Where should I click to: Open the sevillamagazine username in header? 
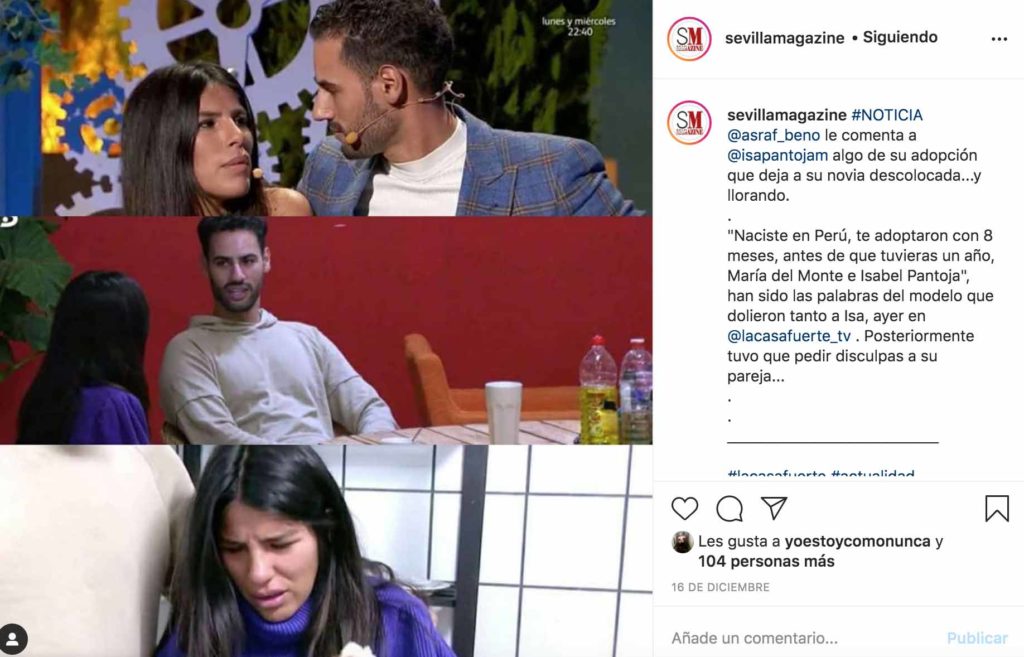(x=784, y=38)
